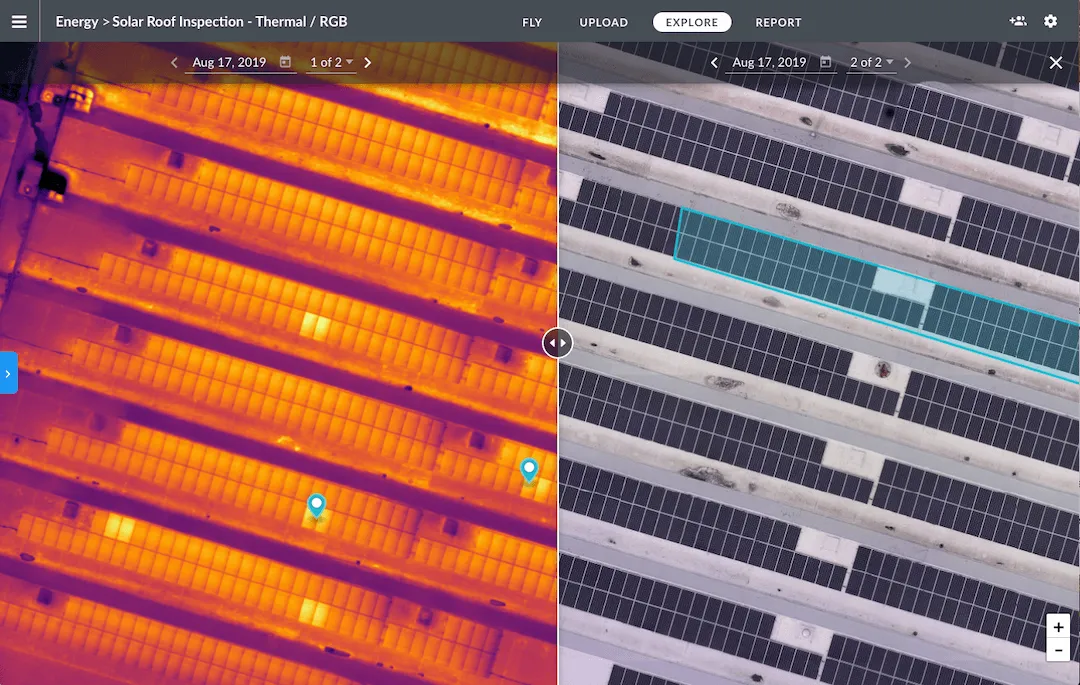Image resolution: width=1080 pixels, height=685 pixels.
Task: Open the calendar picker on the RGB panel
Action: coord(825,62)
